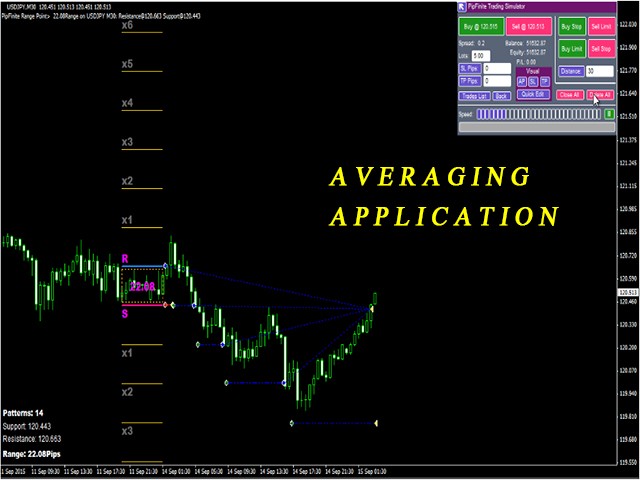Image resolution: width=640 pixels, height=480 pixels.
Task: Click the PipFinite panel arrow icon
Action: coord(462,7)
